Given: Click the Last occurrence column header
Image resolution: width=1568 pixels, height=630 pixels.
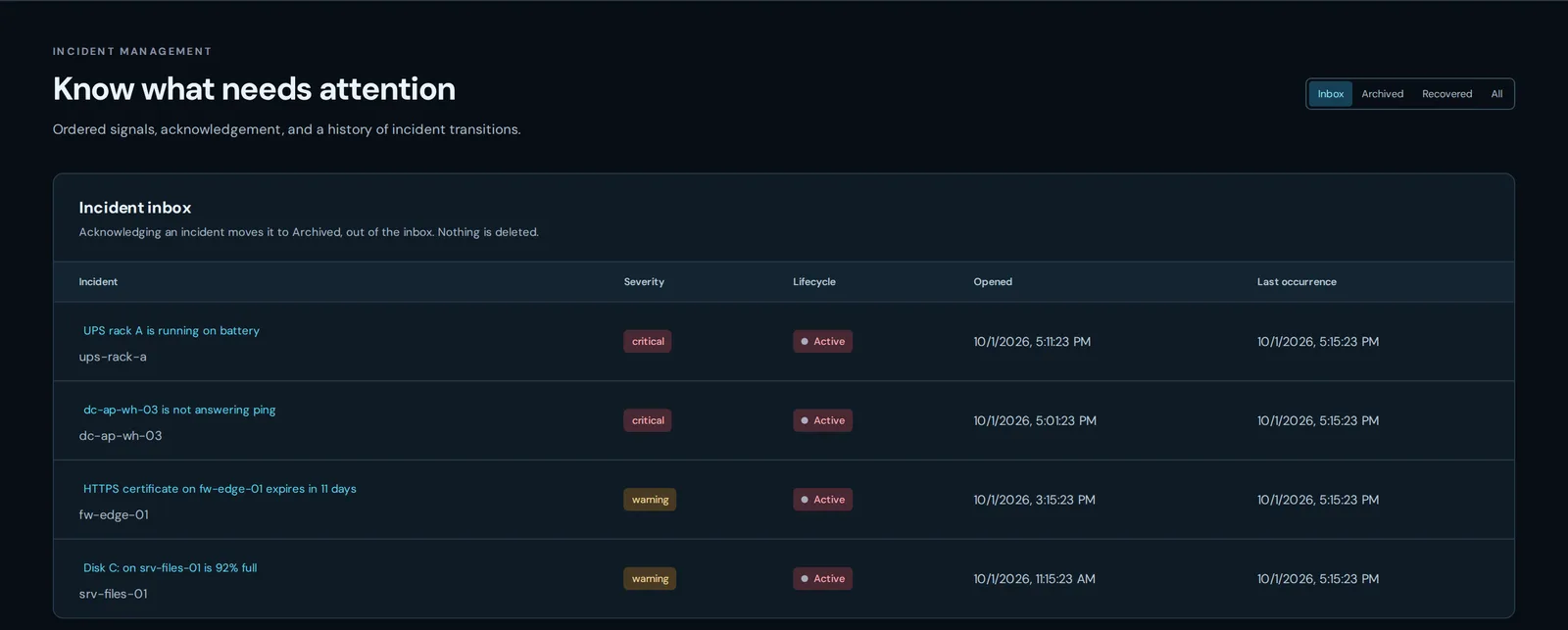Looking at the screenshot, I should [1297, 282].
